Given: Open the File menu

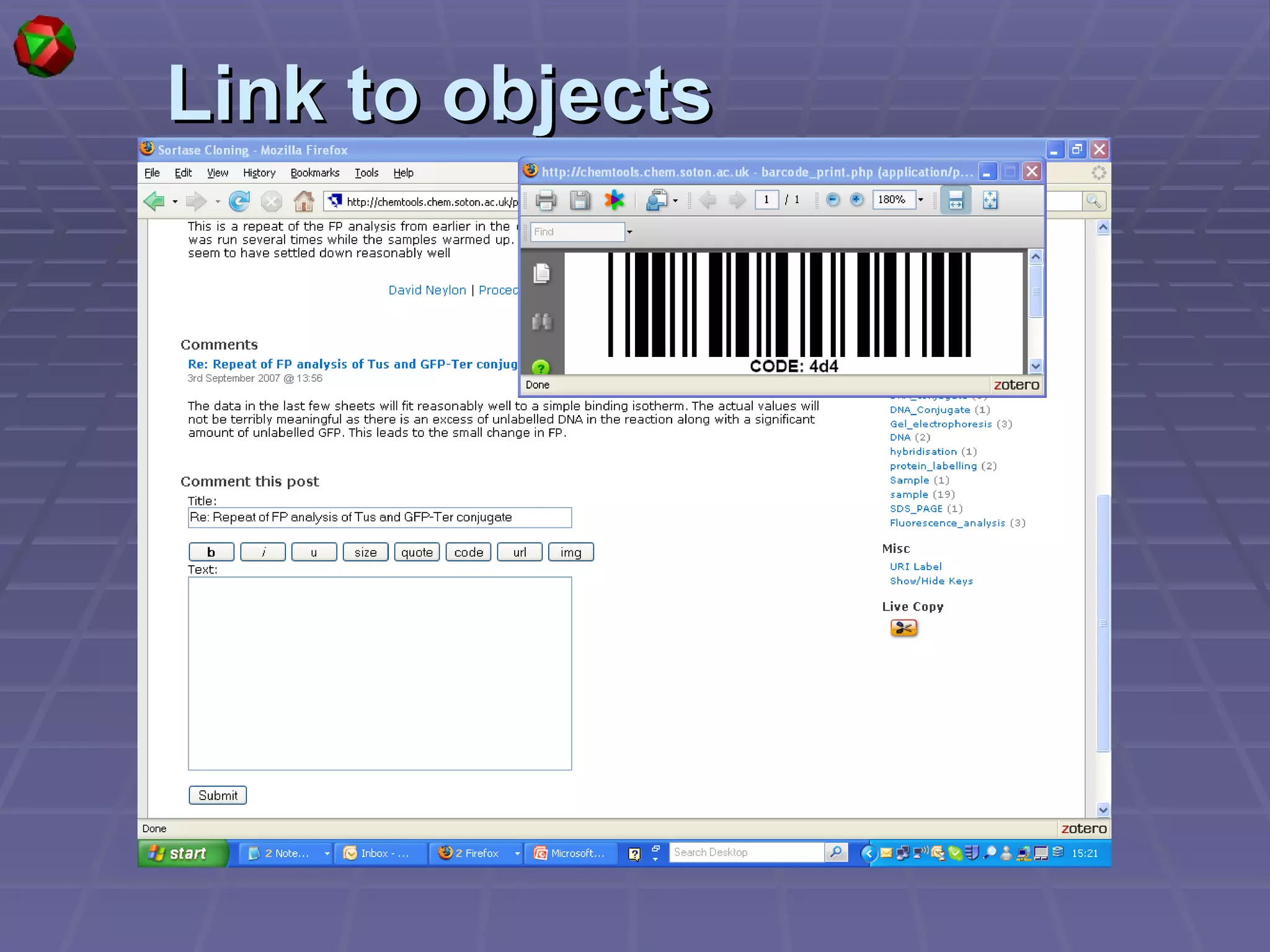Looking at the screenshot, I should tap(152, 173).
